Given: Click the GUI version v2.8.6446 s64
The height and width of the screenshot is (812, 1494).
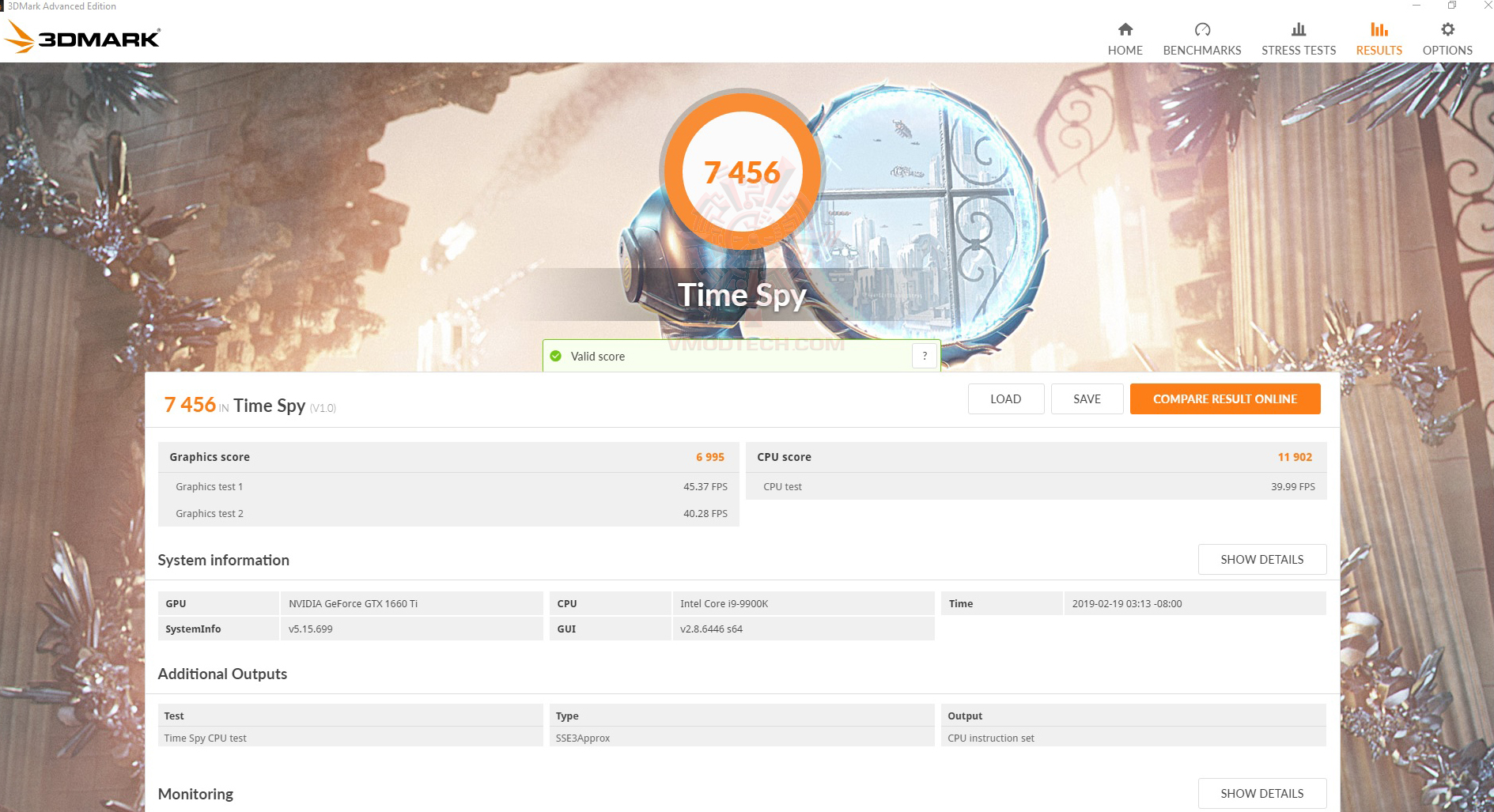Looking at the screenshot, I should (x=711, y=629).
